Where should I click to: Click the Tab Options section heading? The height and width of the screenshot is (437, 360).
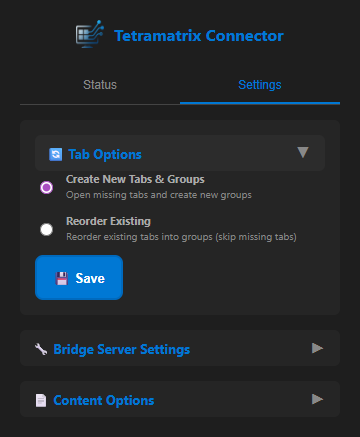(x=105, y=155)
